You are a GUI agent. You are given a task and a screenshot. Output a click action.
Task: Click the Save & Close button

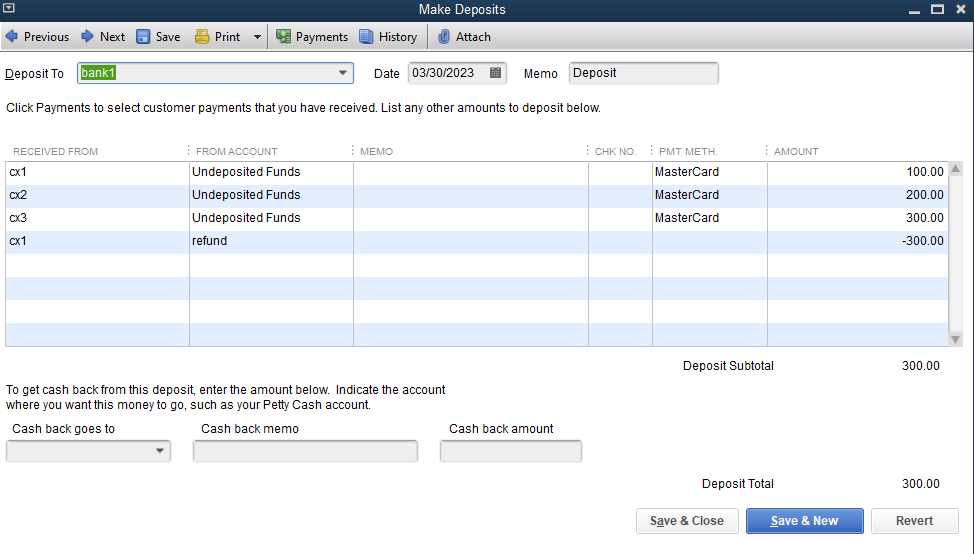pyautogui.click(x=687, y=521)
